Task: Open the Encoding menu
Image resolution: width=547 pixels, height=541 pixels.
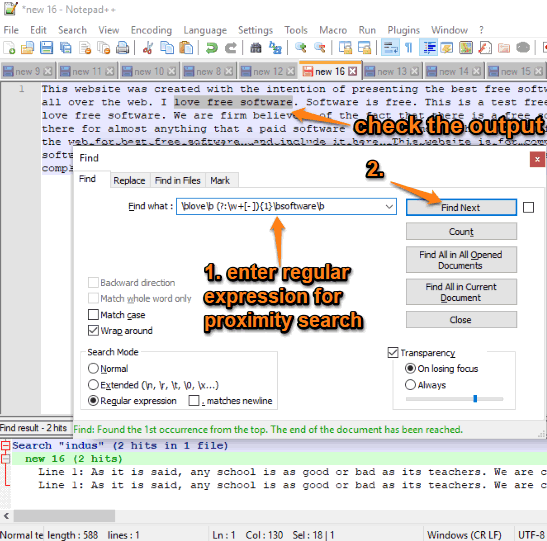Action: click(x=151, y=30)
